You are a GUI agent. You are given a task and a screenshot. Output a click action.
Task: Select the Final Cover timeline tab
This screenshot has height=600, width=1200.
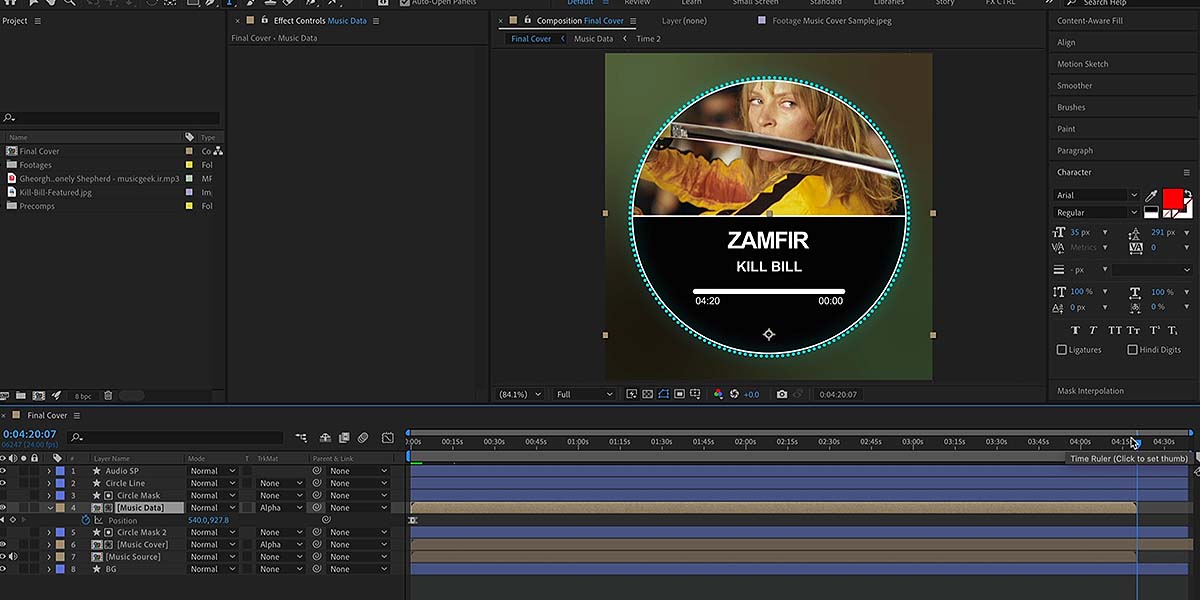coord(47,415)
